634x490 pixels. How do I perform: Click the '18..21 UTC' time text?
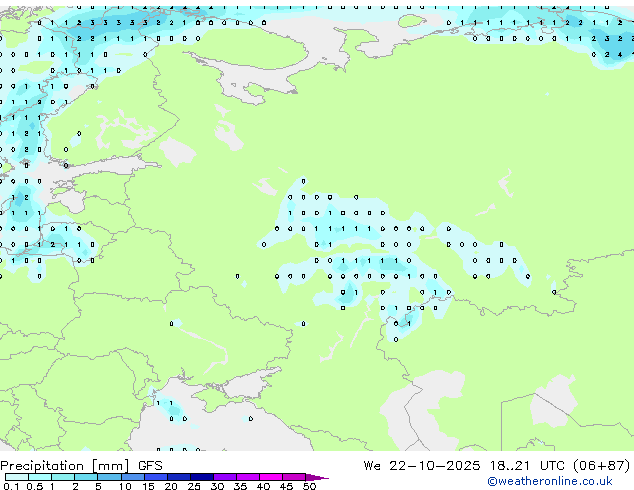528,466
